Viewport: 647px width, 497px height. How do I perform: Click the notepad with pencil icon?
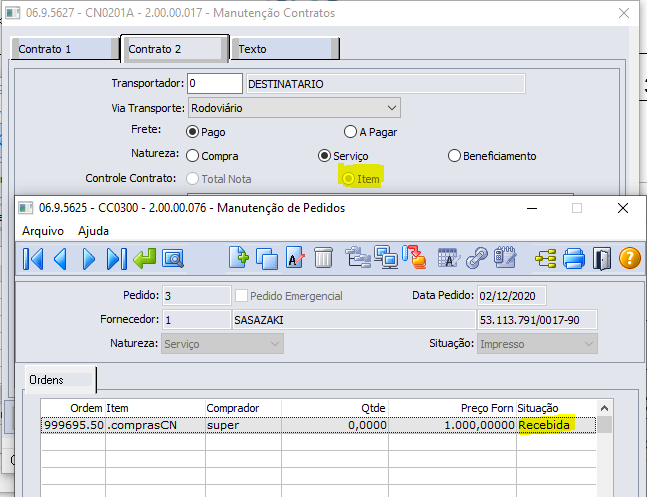point(505,258)
